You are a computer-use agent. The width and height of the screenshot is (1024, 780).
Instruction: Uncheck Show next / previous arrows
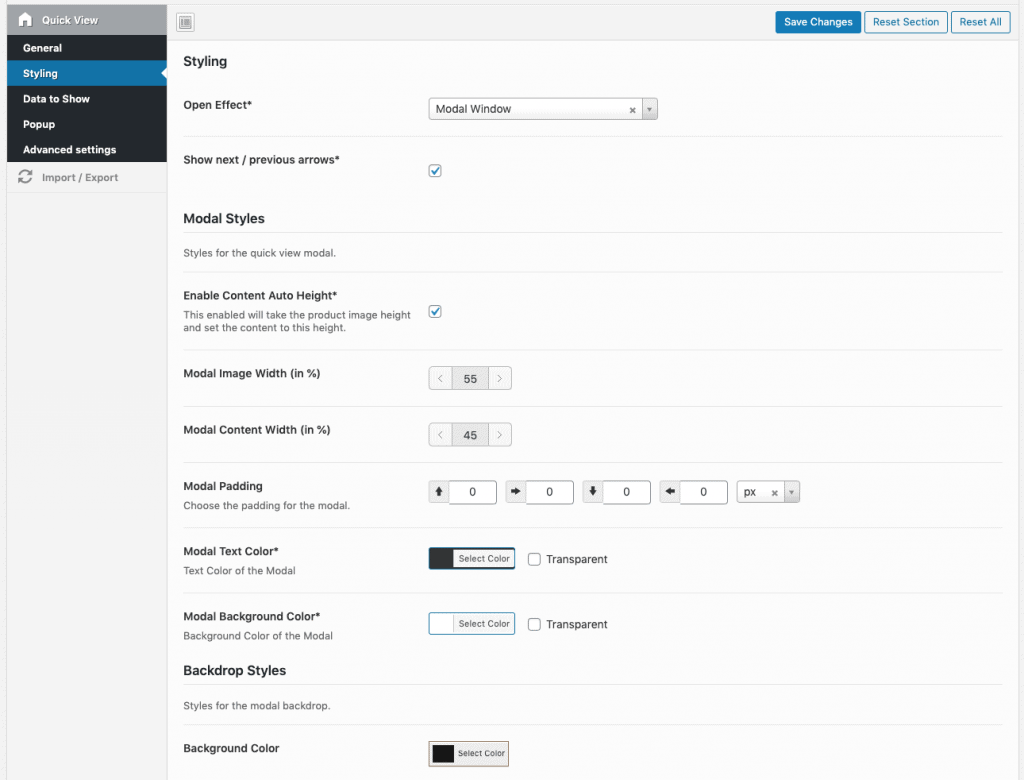(435, 171)
